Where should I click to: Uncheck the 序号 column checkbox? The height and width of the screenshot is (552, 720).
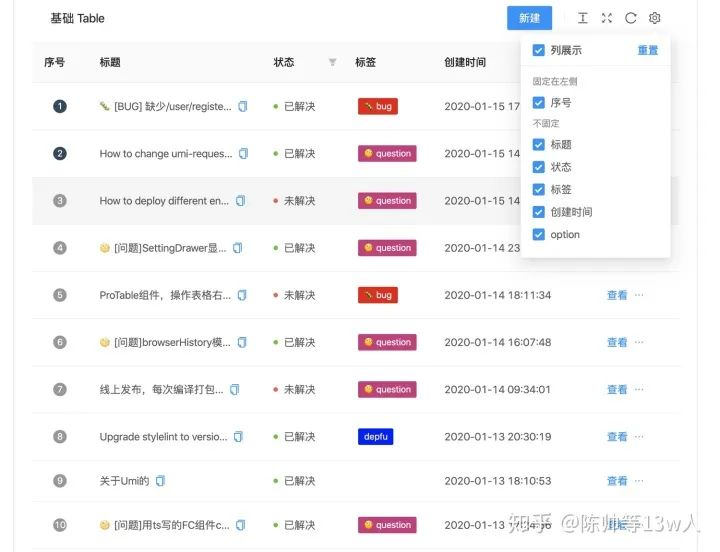point(538,102)
